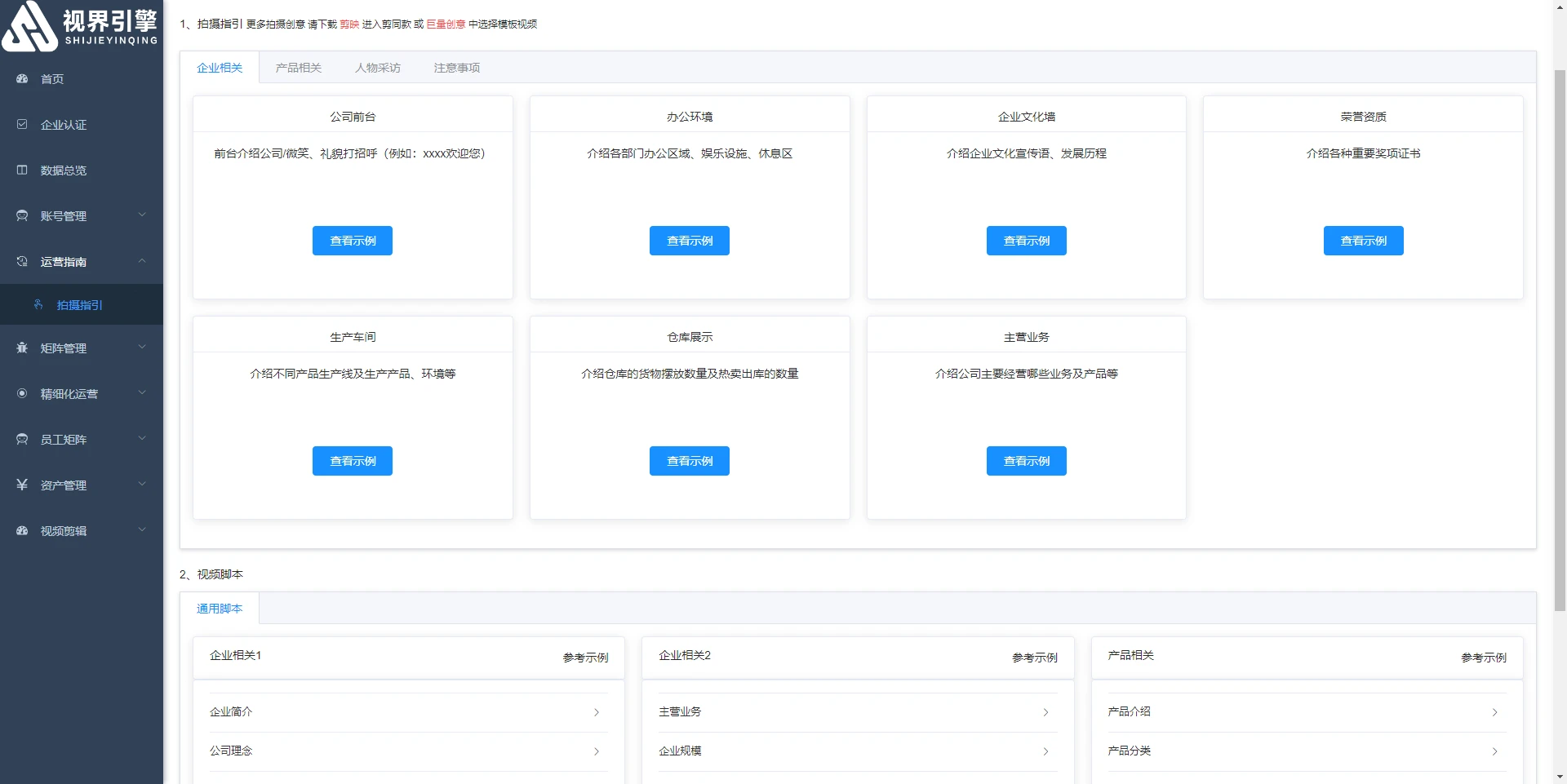Click the 企业规模 script row
This screenshot has width=1567, height=784.
click(x=858, y=751)
